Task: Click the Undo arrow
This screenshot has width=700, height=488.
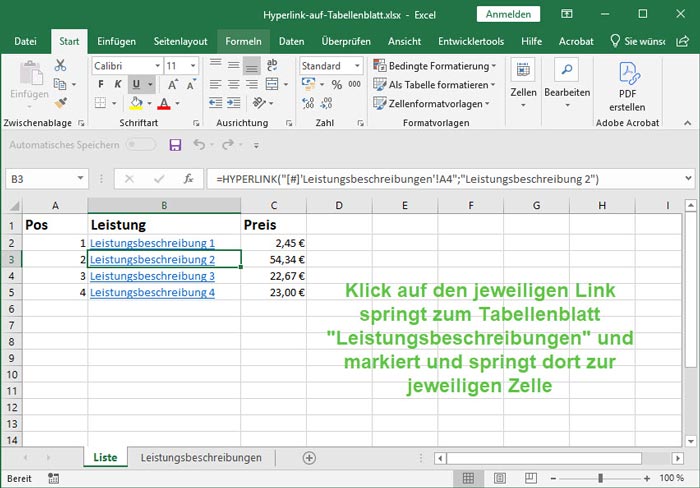Action: click(199, 145)
